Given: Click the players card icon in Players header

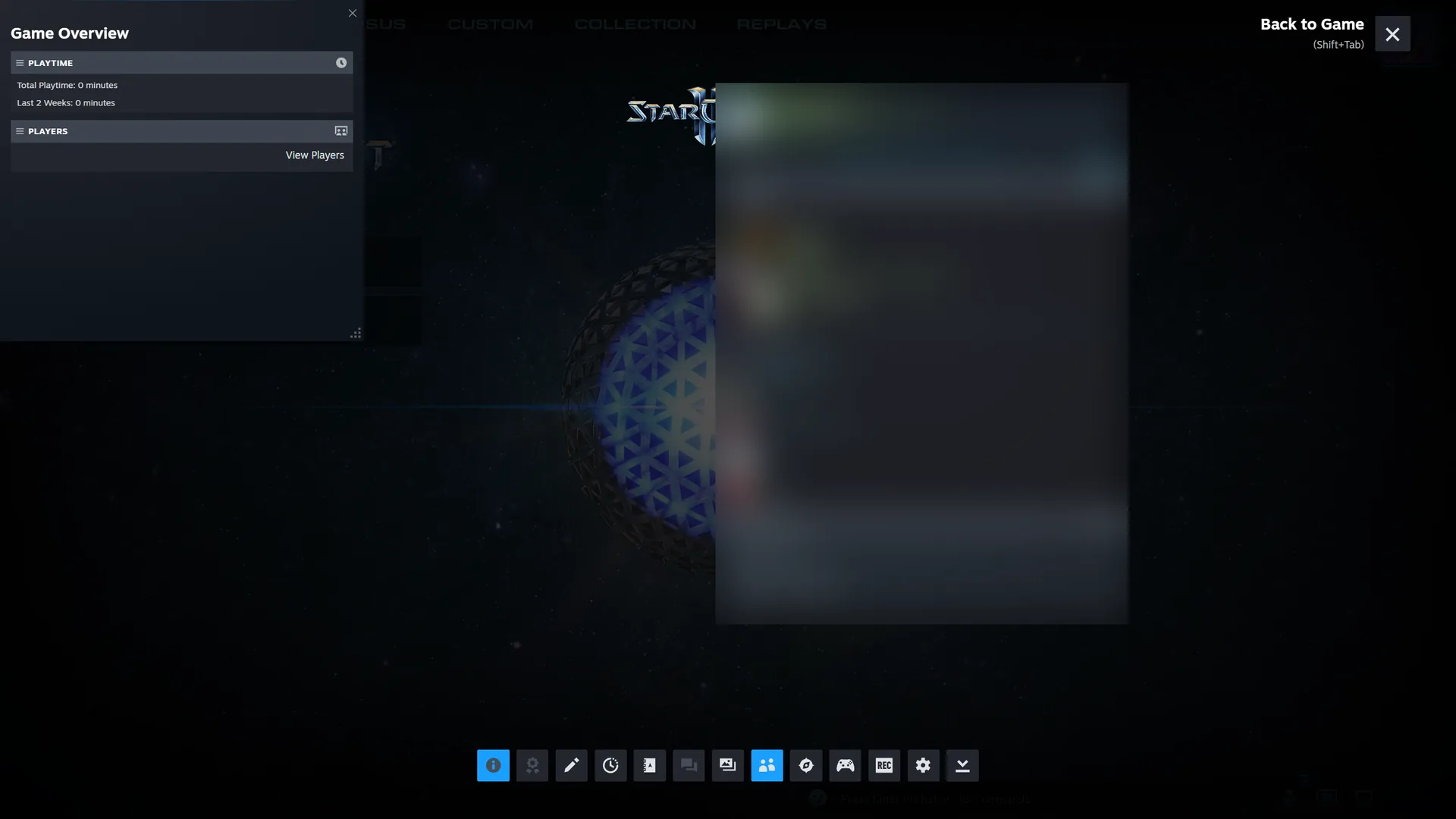Looking at the screenshot, I should 341,131.
